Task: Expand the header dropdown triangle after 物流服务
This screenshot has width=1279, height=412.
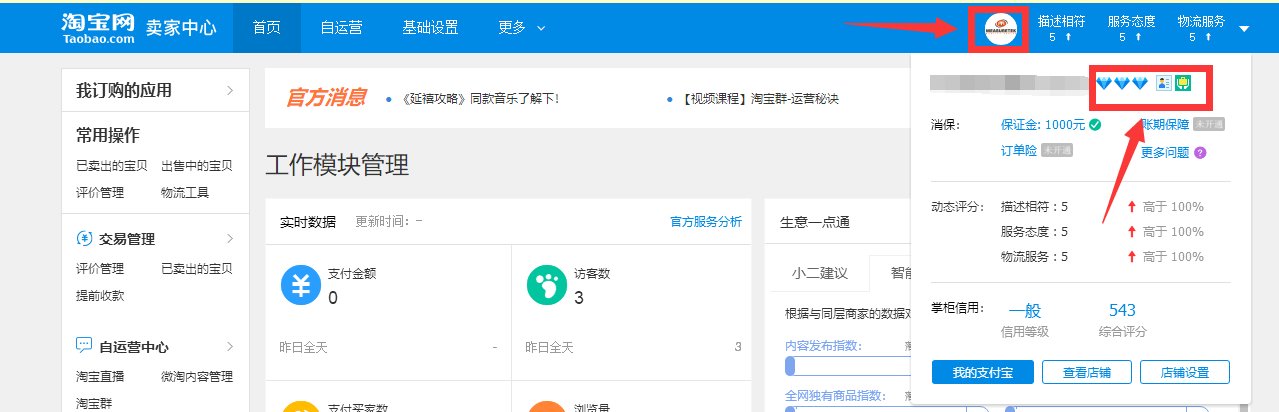Action: click(x=1243, y=28)
